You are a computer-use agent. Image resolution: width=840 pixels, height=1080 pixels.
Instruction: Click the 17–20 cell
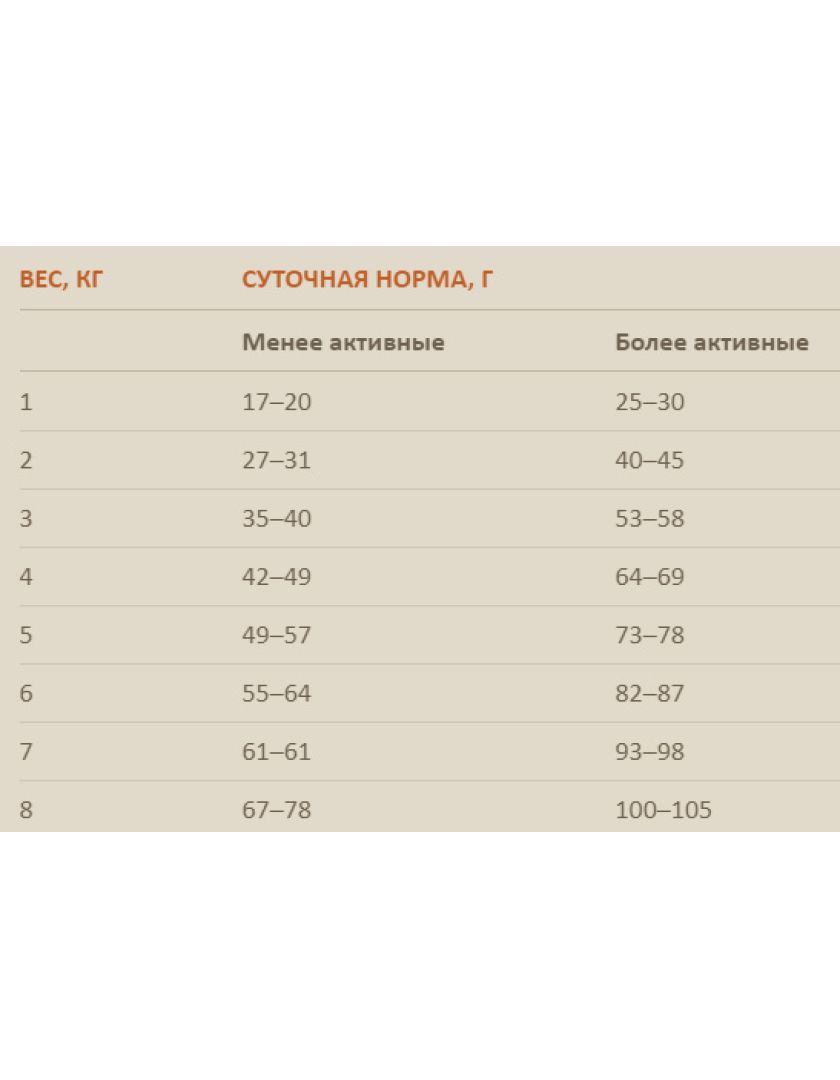click(276, 402)
